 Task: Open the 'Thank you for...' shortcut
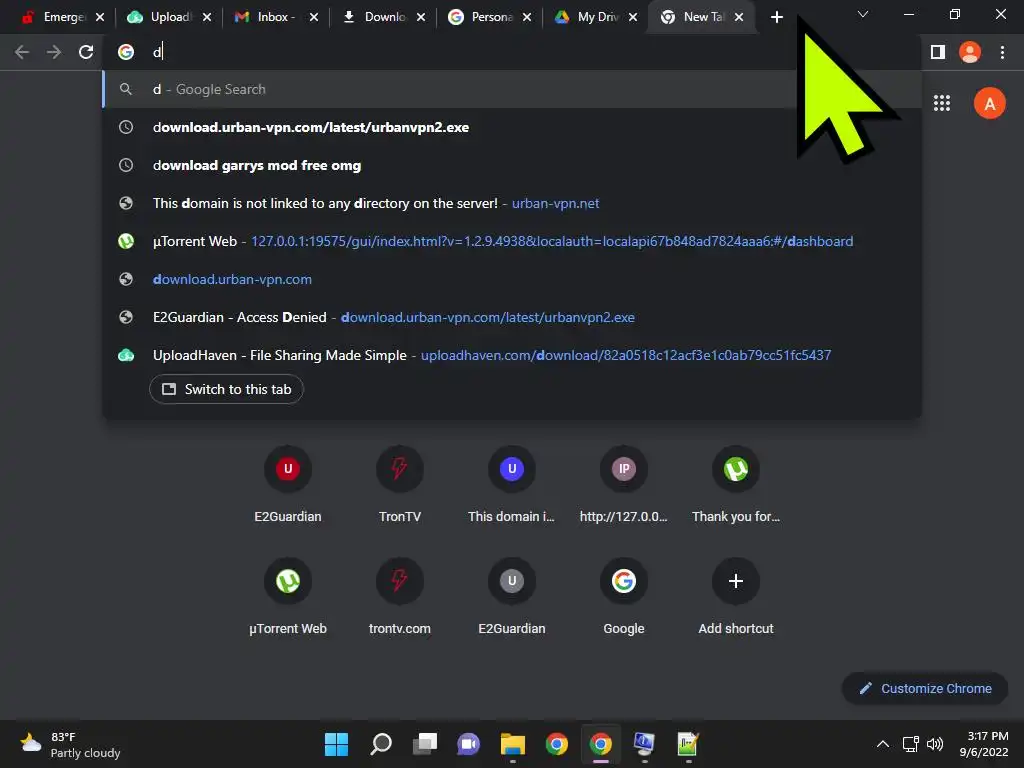point(736,483)
